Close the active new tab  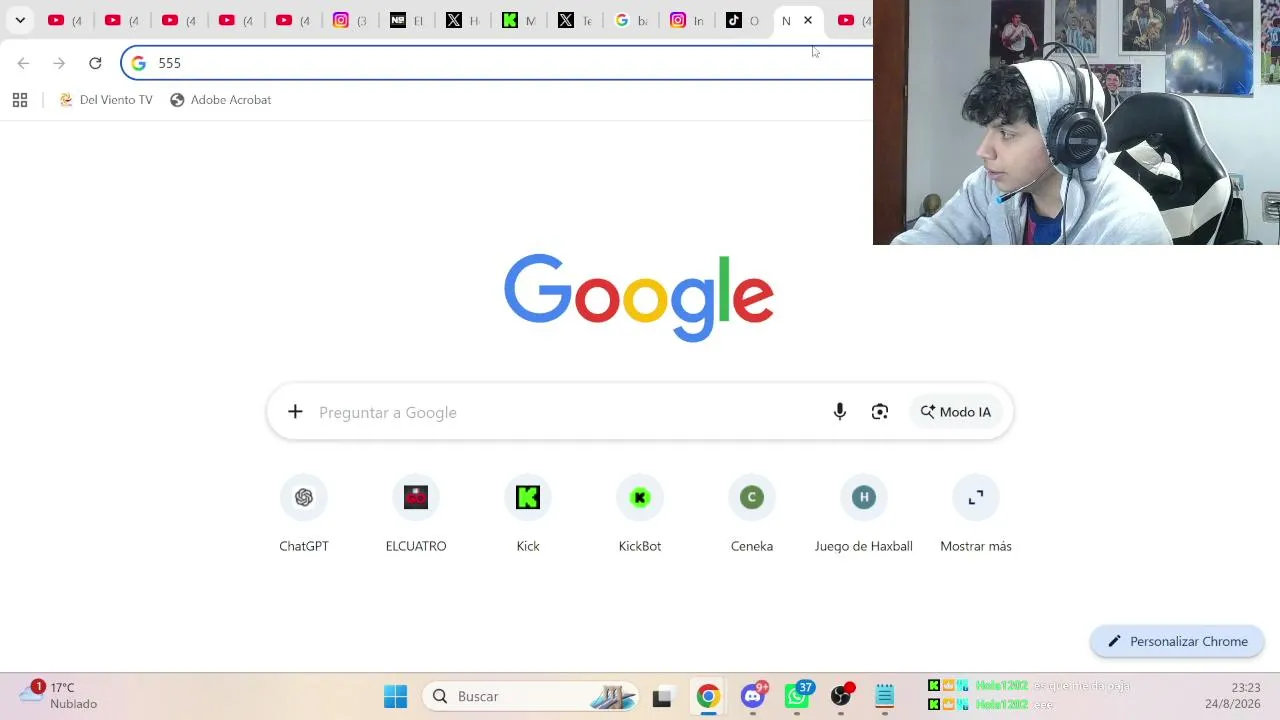[808, 20]
